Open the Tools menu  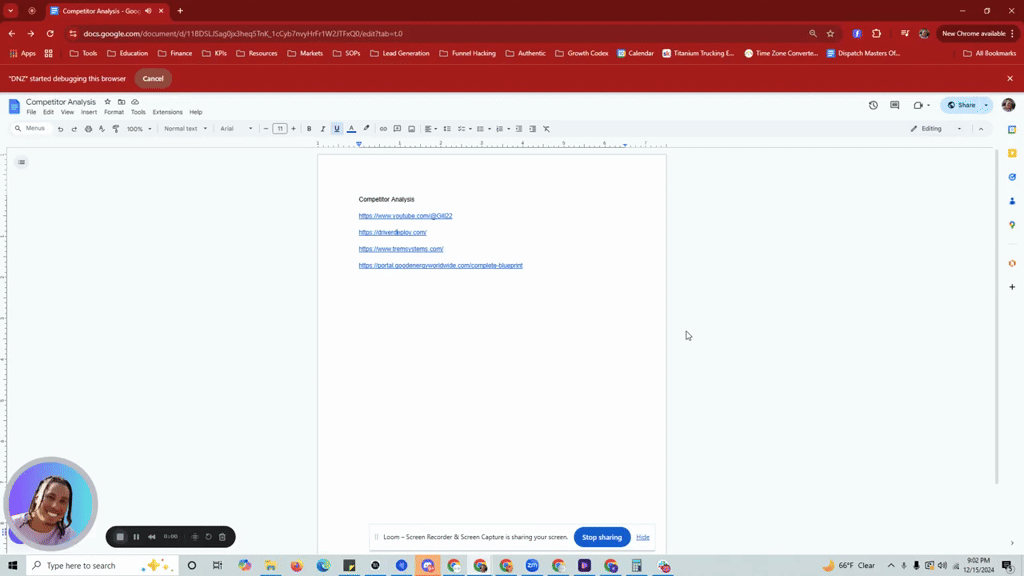[138, 112]
